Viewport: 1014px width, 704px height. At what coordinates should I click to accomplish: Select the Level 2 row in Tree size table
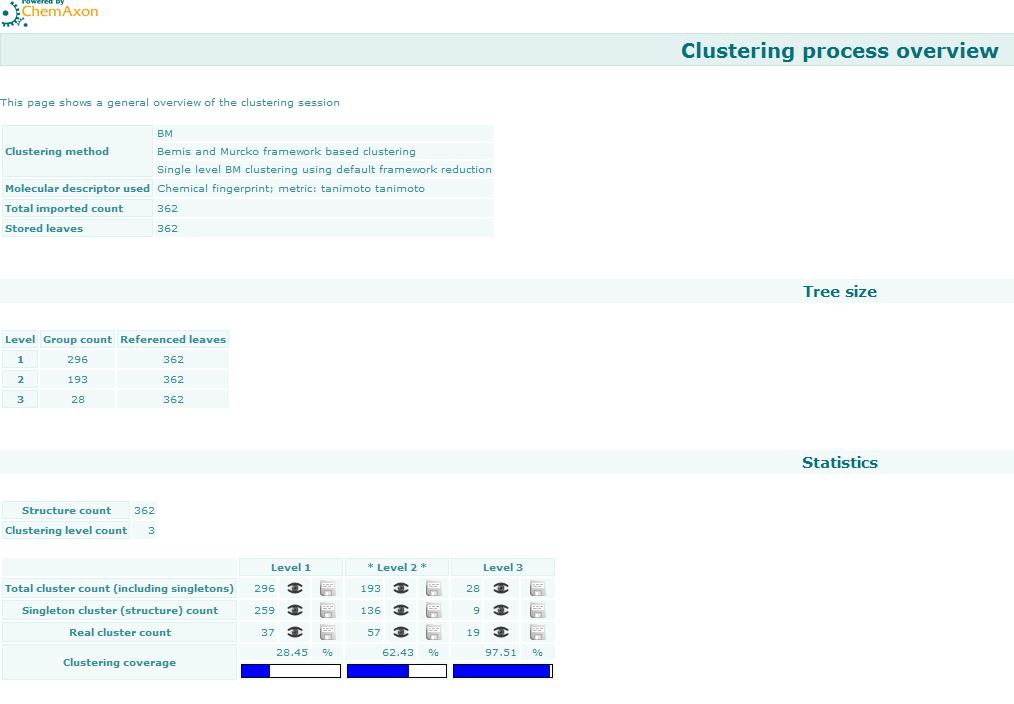pyautogui.click(x=115, y=379)
